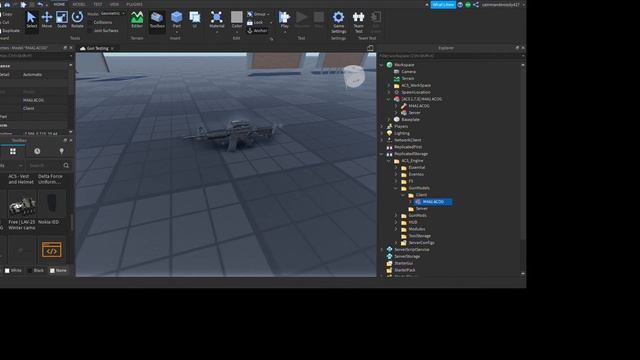Collapse the ReplicatedStorage node
The height and width of the screenshot is (360, 640).
382,154
